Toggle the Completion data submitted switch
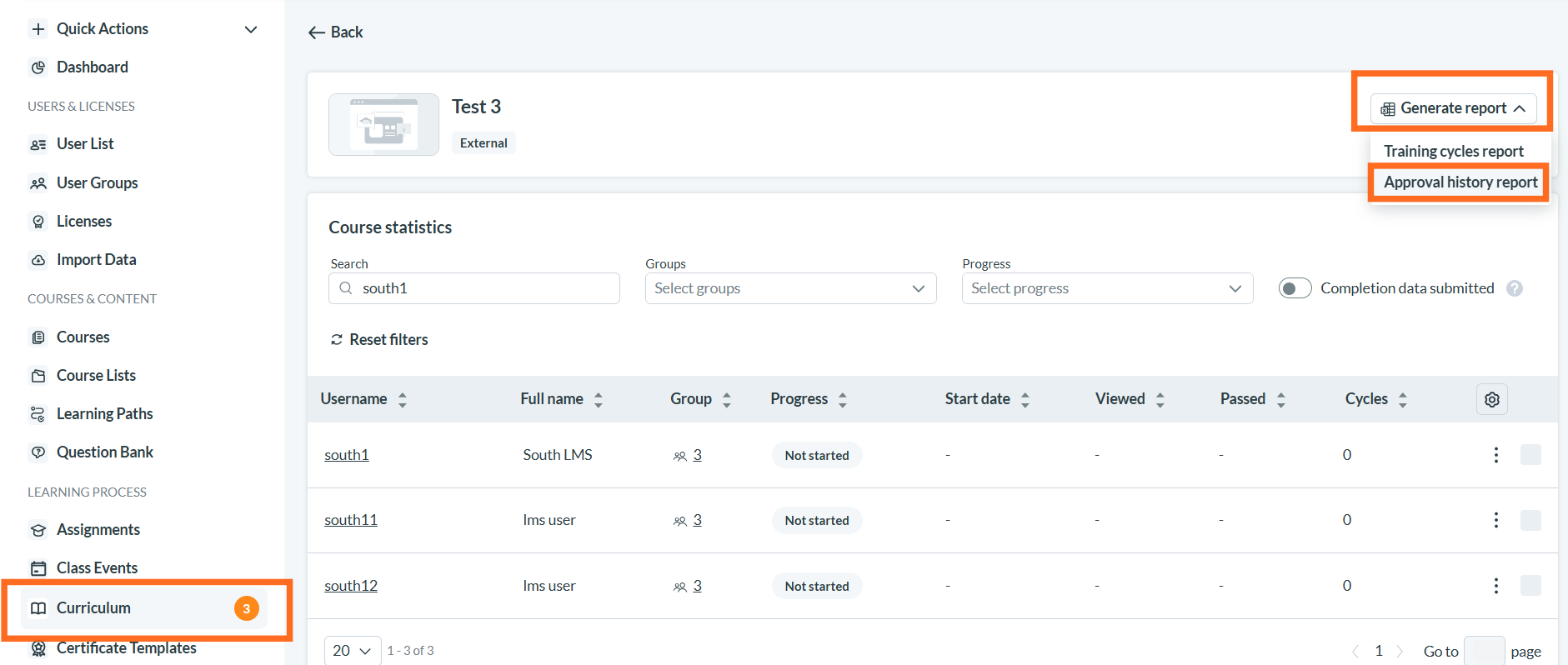 (x=1295, y=288)
